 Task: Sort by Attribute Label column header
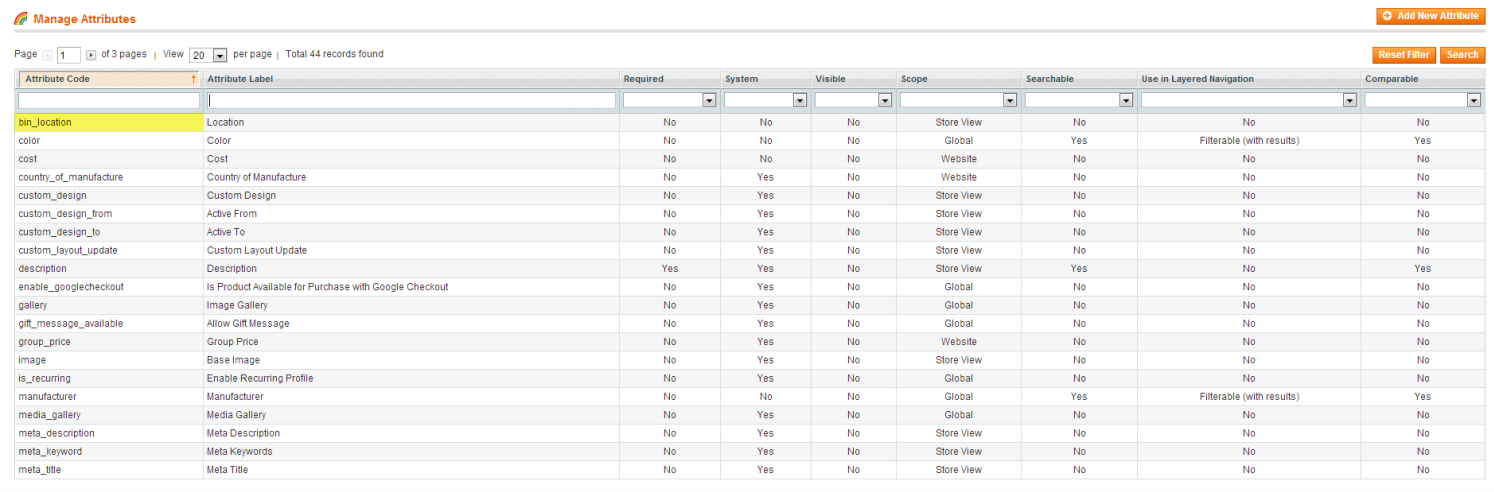[240, 79]
